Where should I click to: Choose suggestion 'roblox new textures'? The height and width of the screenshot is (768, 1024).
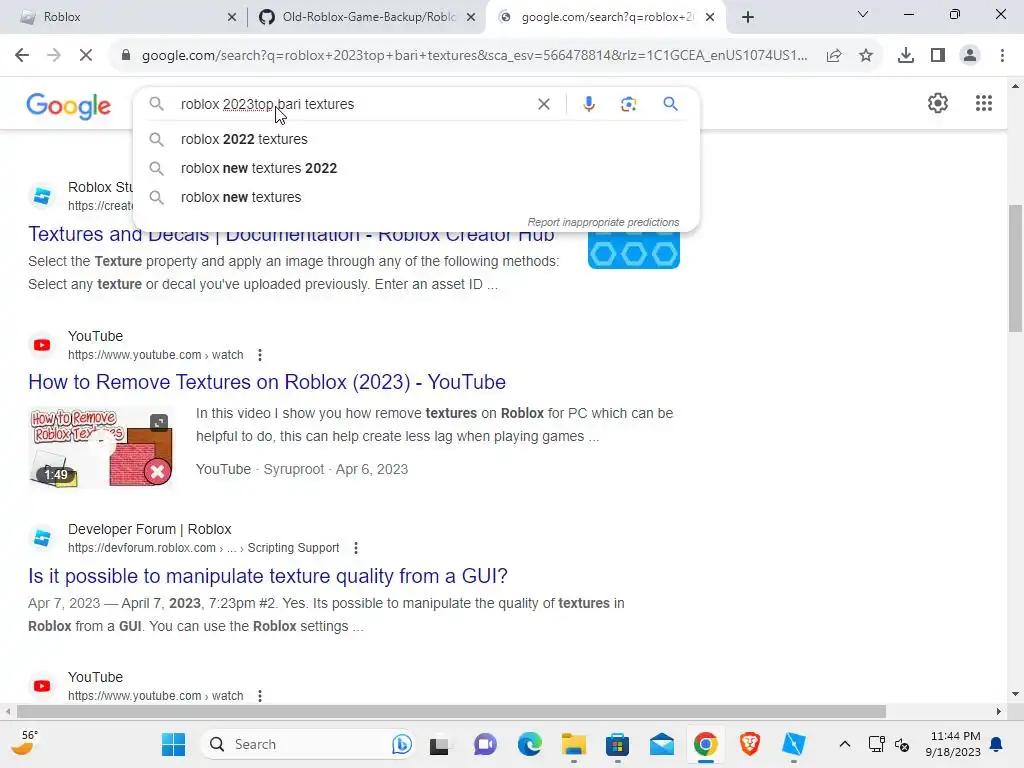(x=416, y=197)
